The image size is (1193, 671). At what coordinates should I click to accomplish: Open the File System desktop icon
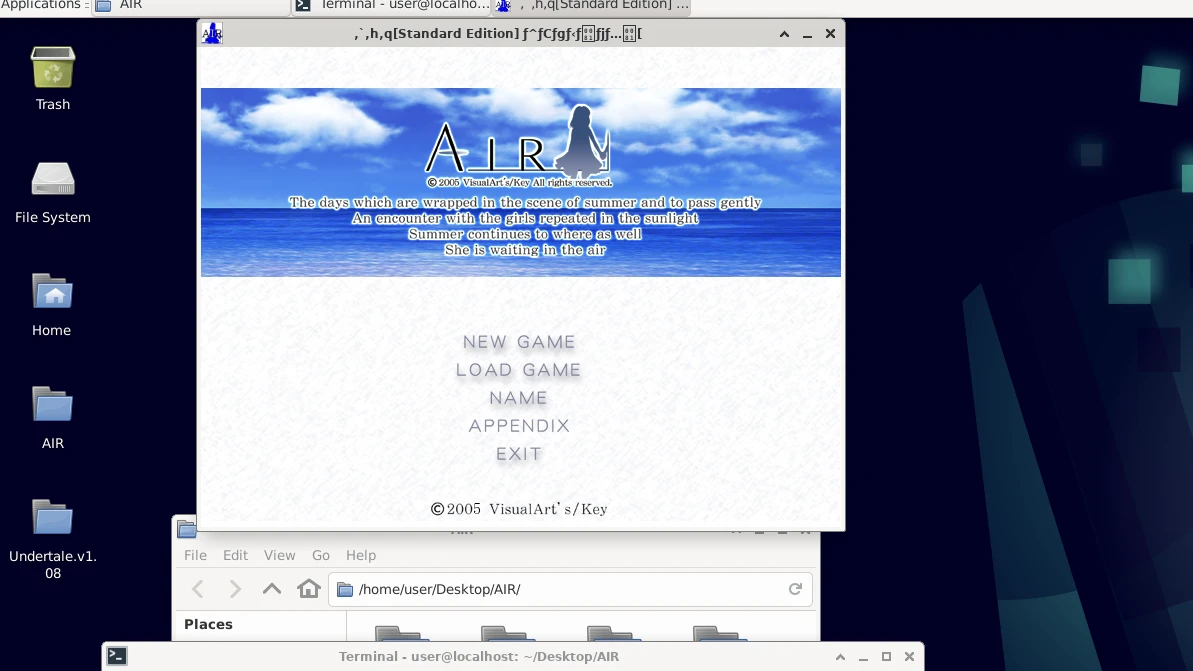click(x=53, y=181)
